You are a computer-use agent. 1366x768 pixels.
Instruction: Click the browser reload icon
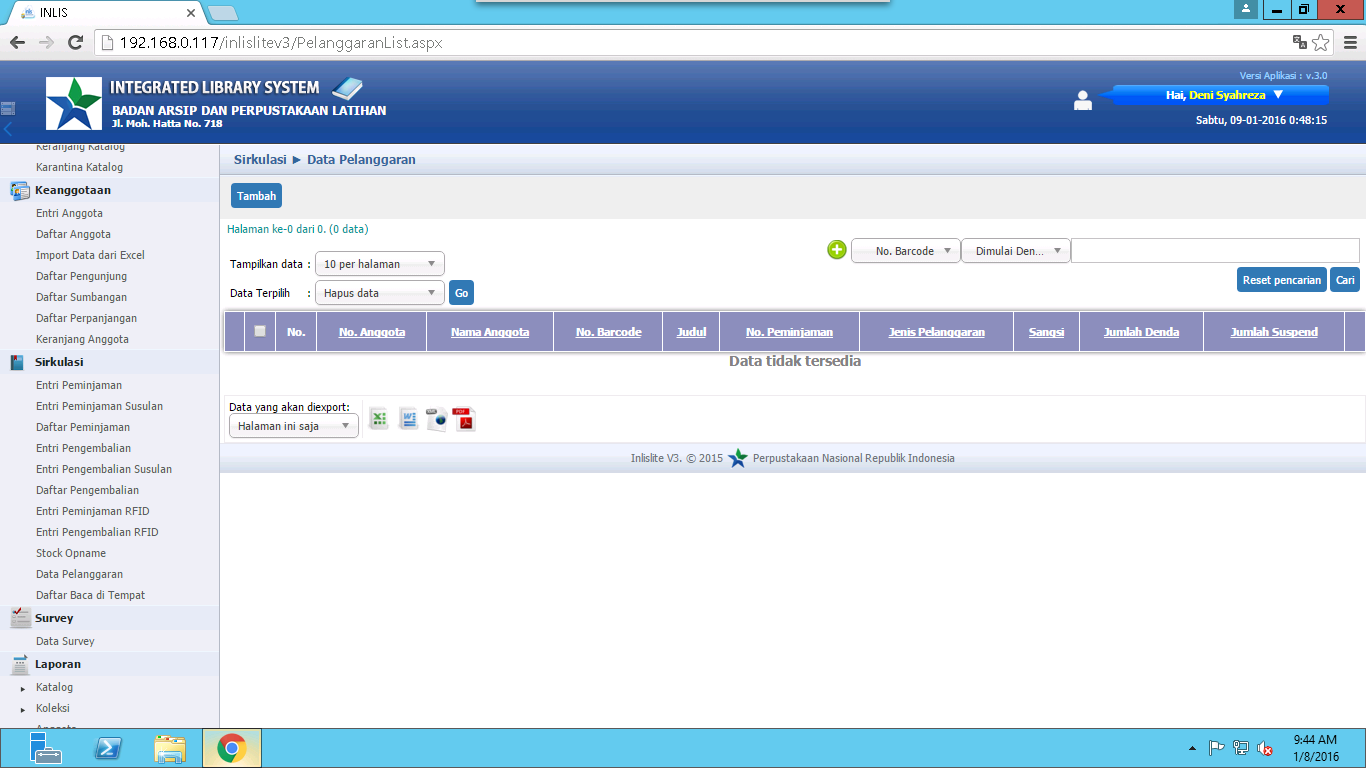pos(75,43)
